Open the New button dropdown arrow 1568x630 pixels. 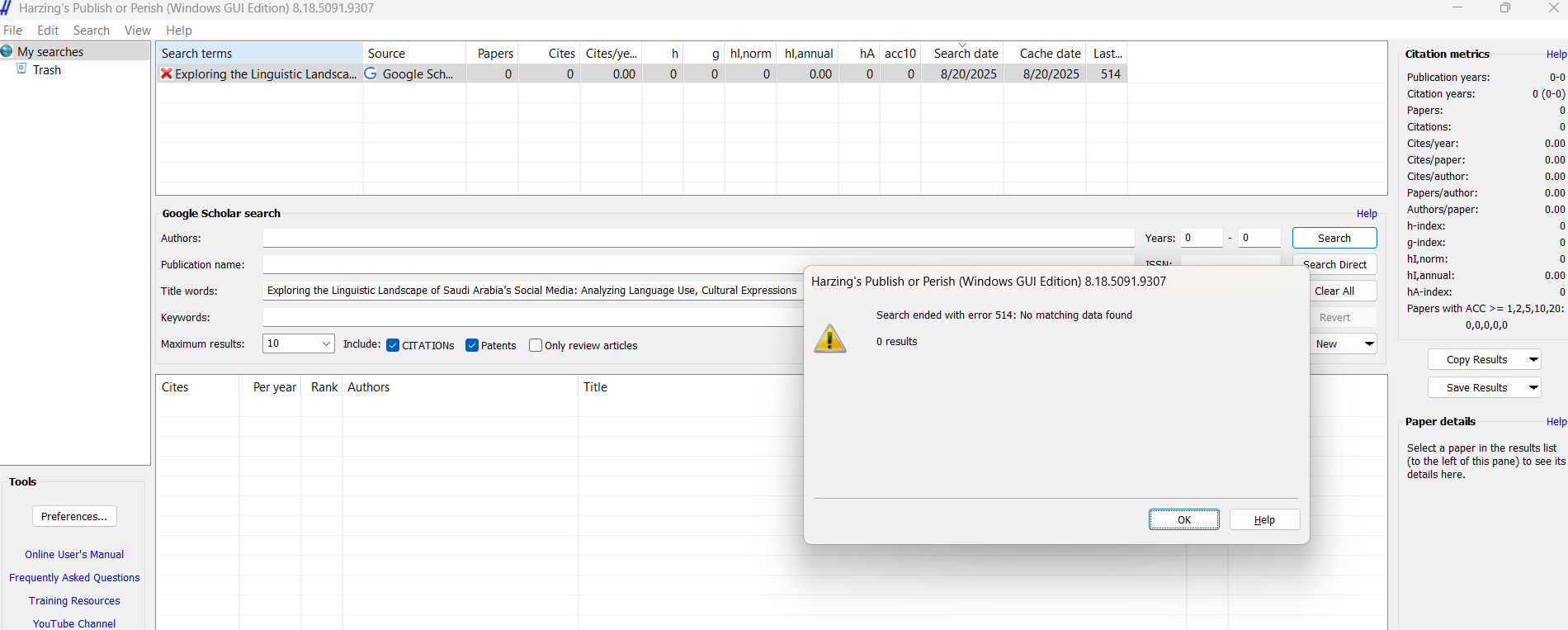click(1369, 343)
